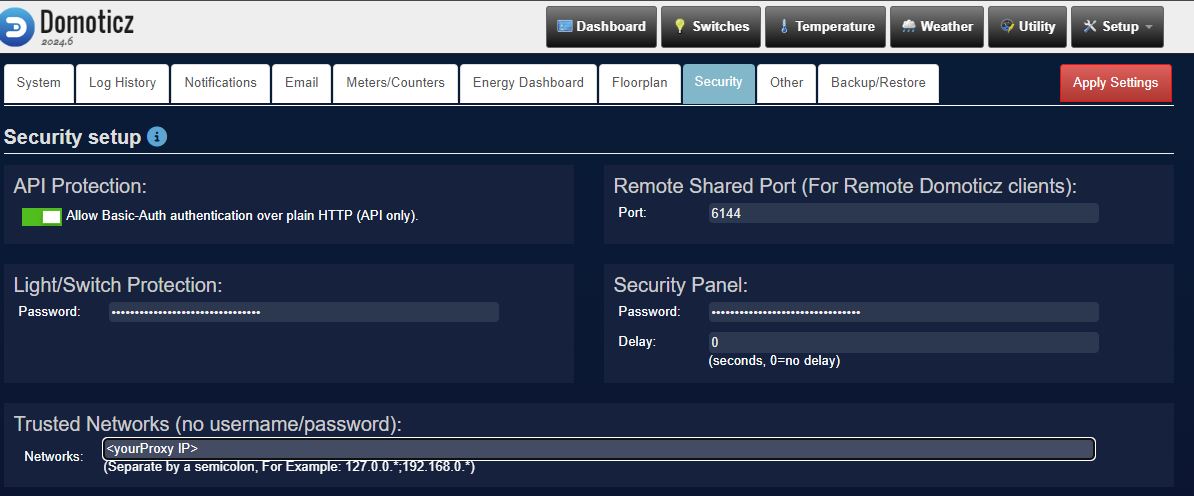Click the Remote Shared Port field
This screenshot has width=1194, height=496.
point(902,213)
